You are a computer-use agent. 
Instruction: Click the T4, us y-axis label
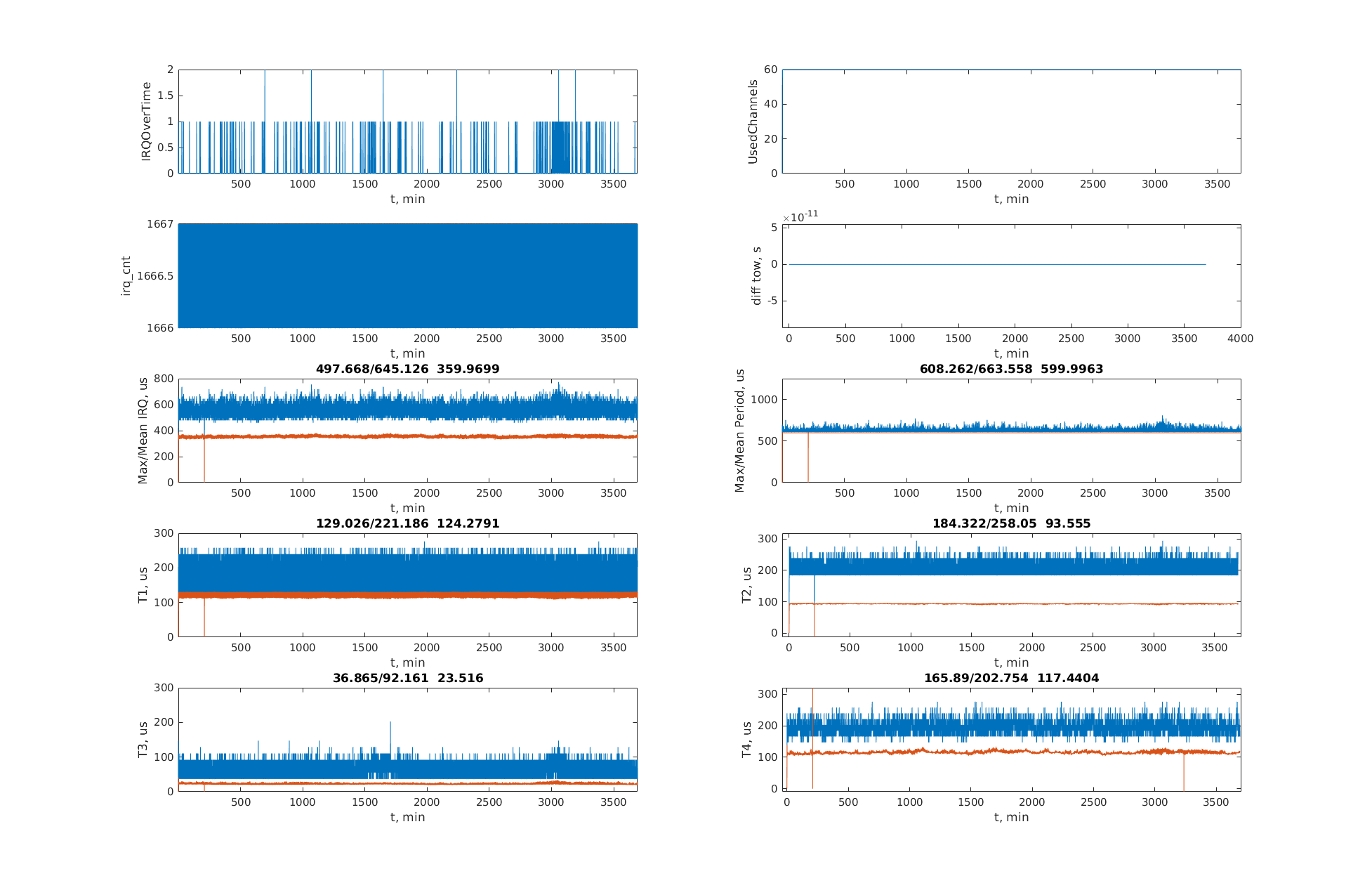point(746,740)
